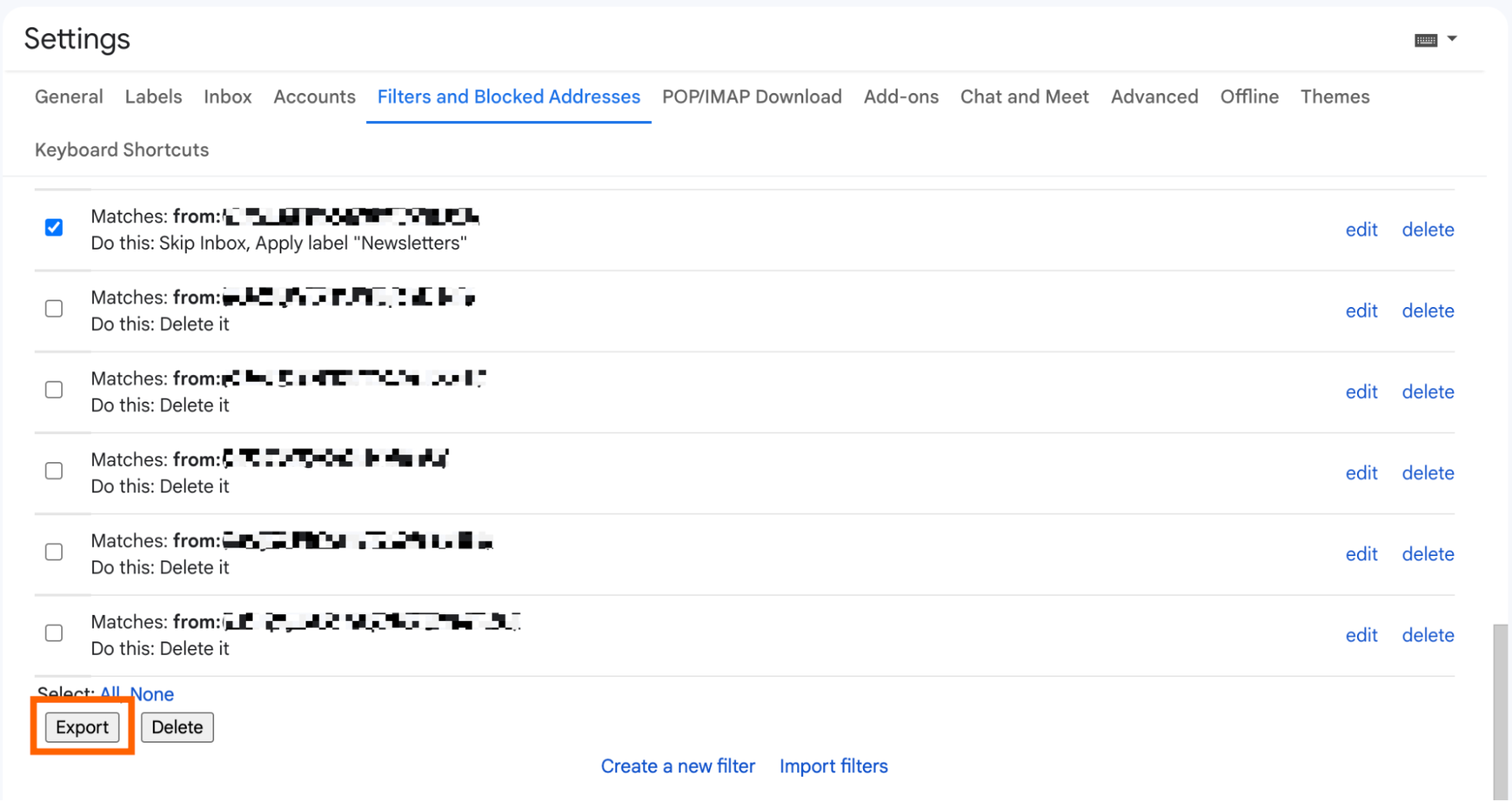The height and width of the screenshot is (801, 1512).
Task: Delete the Newsletters label filter
Action: pyautogui.click(x=1428, y=230)
